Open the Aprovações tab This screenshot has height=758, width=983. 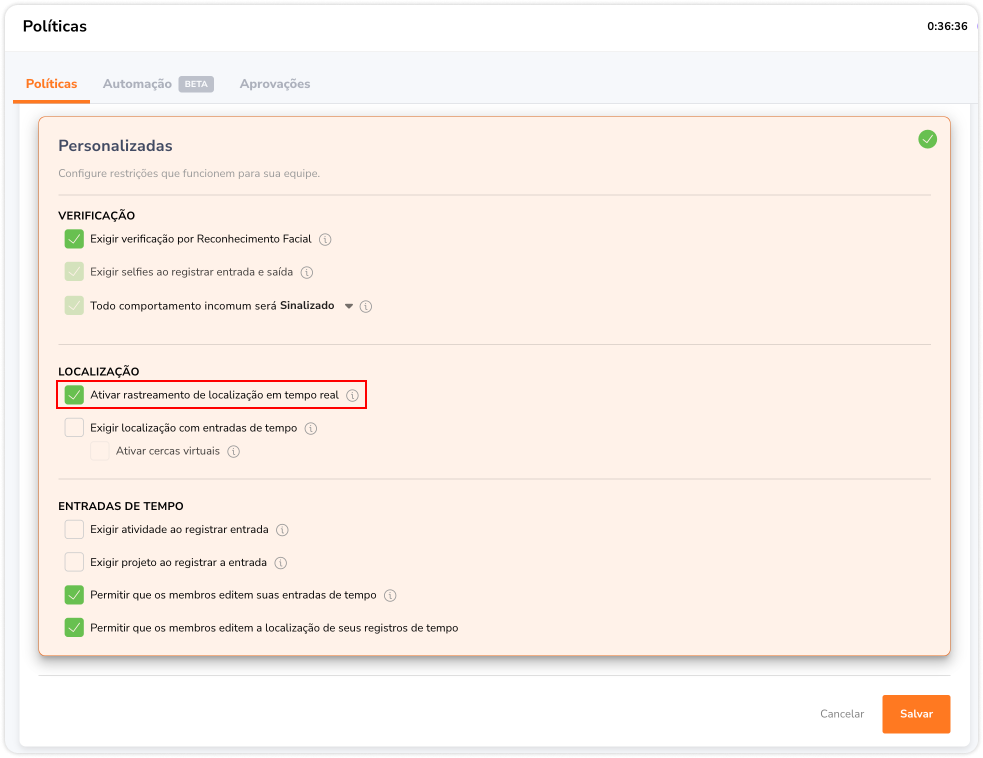275,84
